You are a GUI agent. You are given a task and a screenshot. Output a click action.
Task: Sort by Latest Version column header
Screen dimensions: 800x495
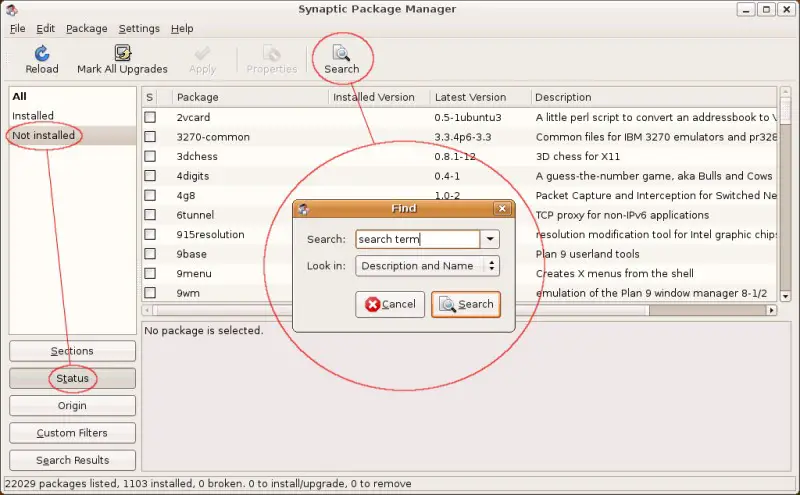480,97
